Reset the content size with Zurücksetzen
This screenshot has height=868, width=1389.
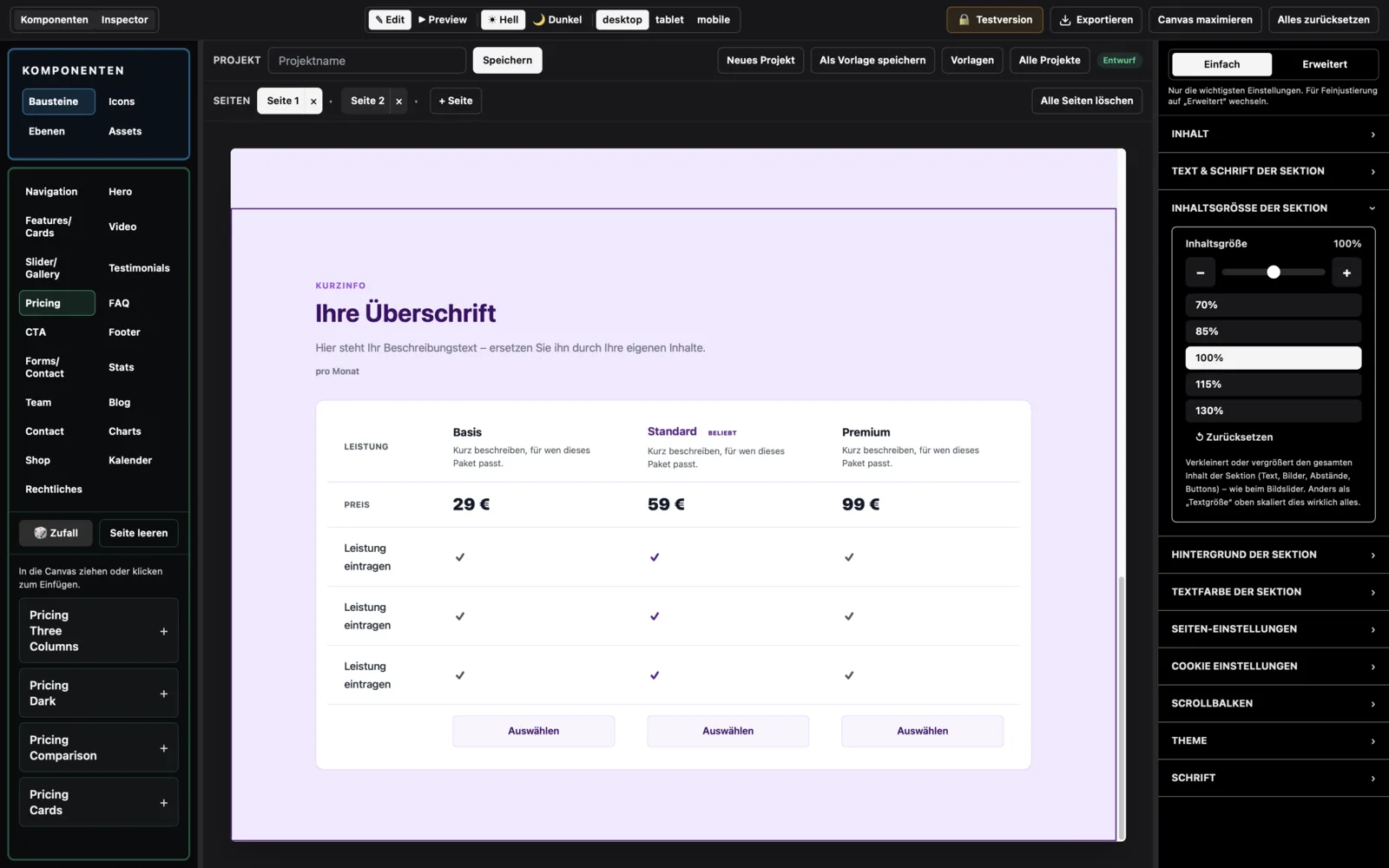pyautogui.click(x=1234, y=437)
